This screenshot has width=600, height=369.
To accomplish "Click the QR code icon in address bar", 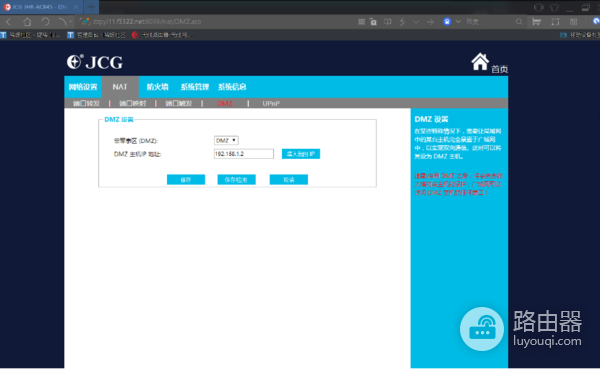I will pos(361,22).
